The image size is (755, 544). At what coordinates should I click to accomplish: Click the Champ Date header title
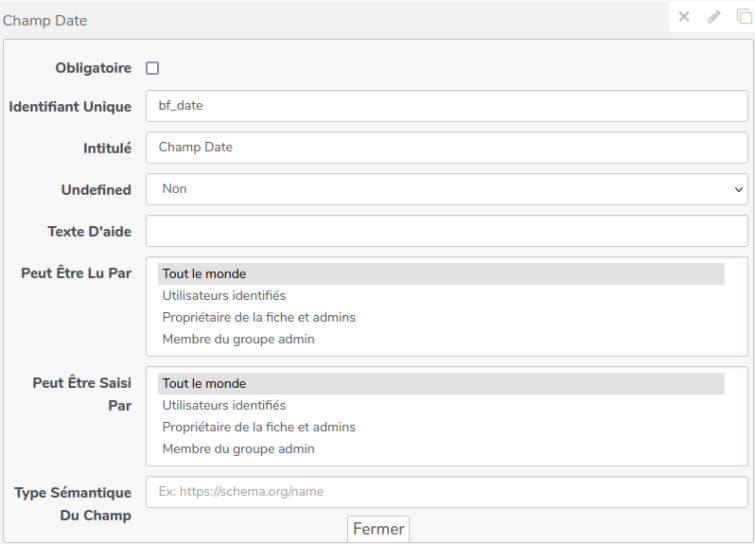pyautogui.click(x=45, y=21)
